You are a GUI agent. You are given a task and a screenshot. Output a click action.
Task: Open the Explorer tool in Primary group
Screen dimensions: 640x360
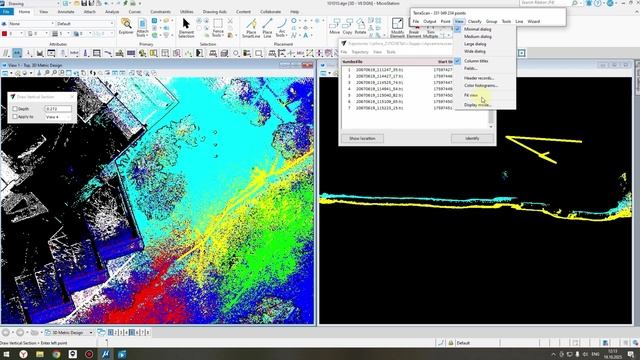coord(126,26)
